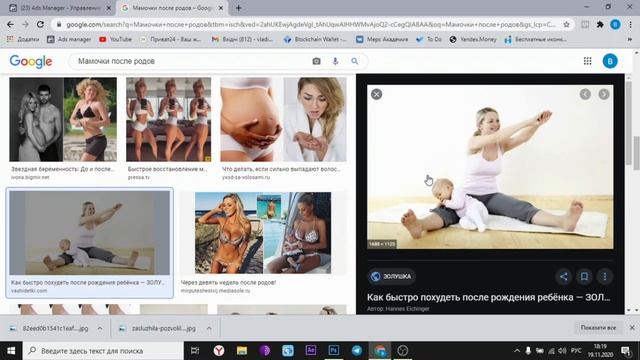Open more options for the previewed image
Viewport: 640px width, 360px height.
(604, 276)
